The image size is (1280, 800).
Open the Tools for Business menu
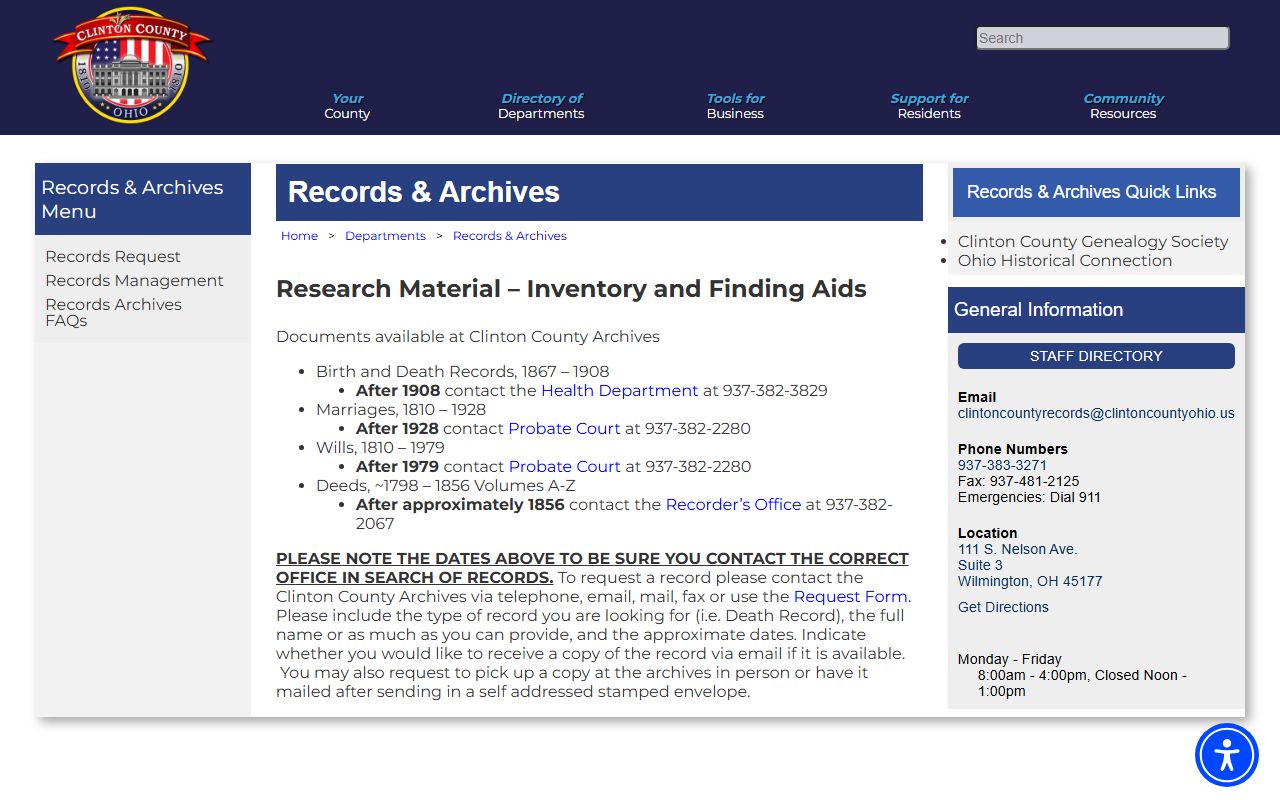click(x=735, y=106)
